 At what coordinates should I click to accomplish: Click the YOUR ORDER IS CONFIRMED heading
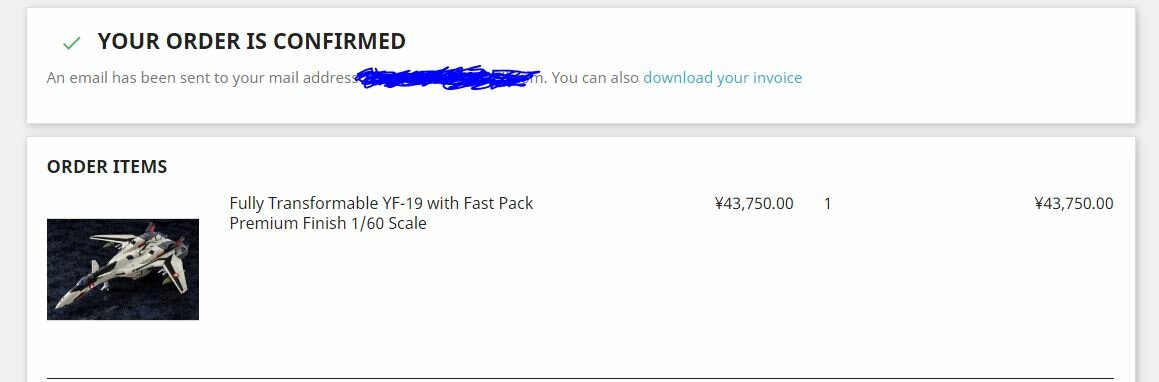click(x=251, y=41)
